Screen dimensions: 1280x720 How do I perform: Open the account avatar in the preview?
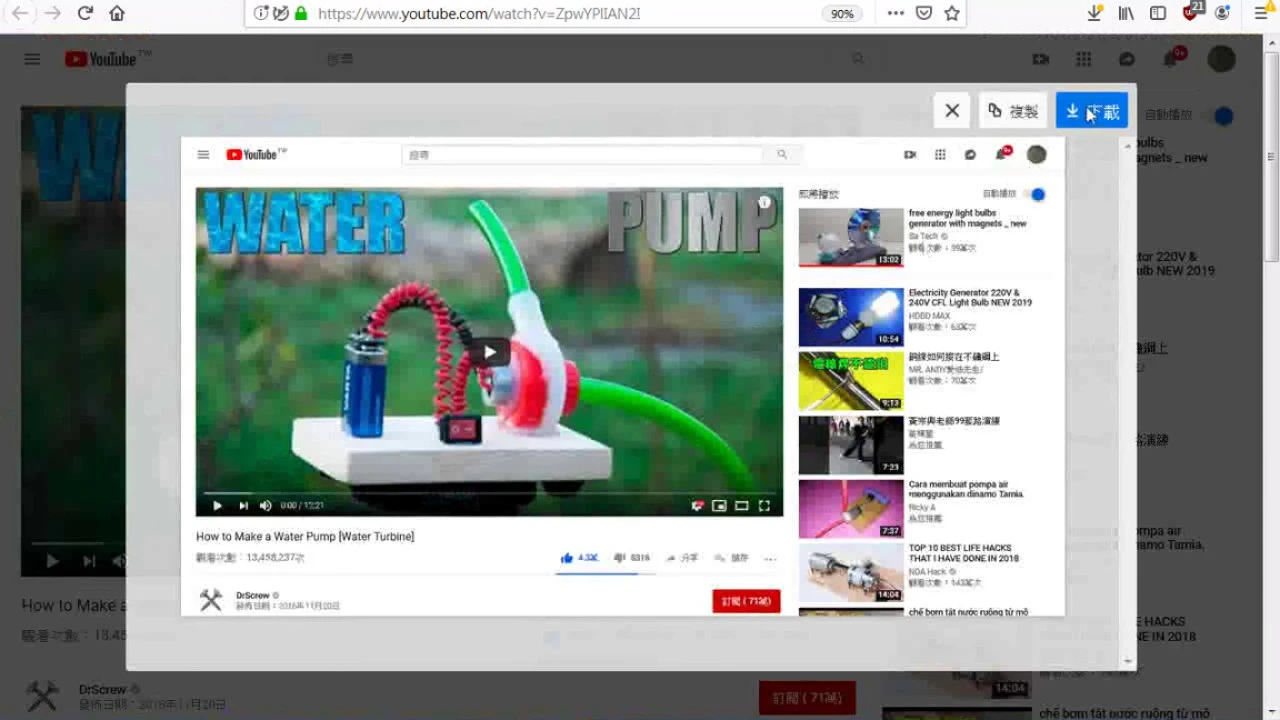(1037, 154)
